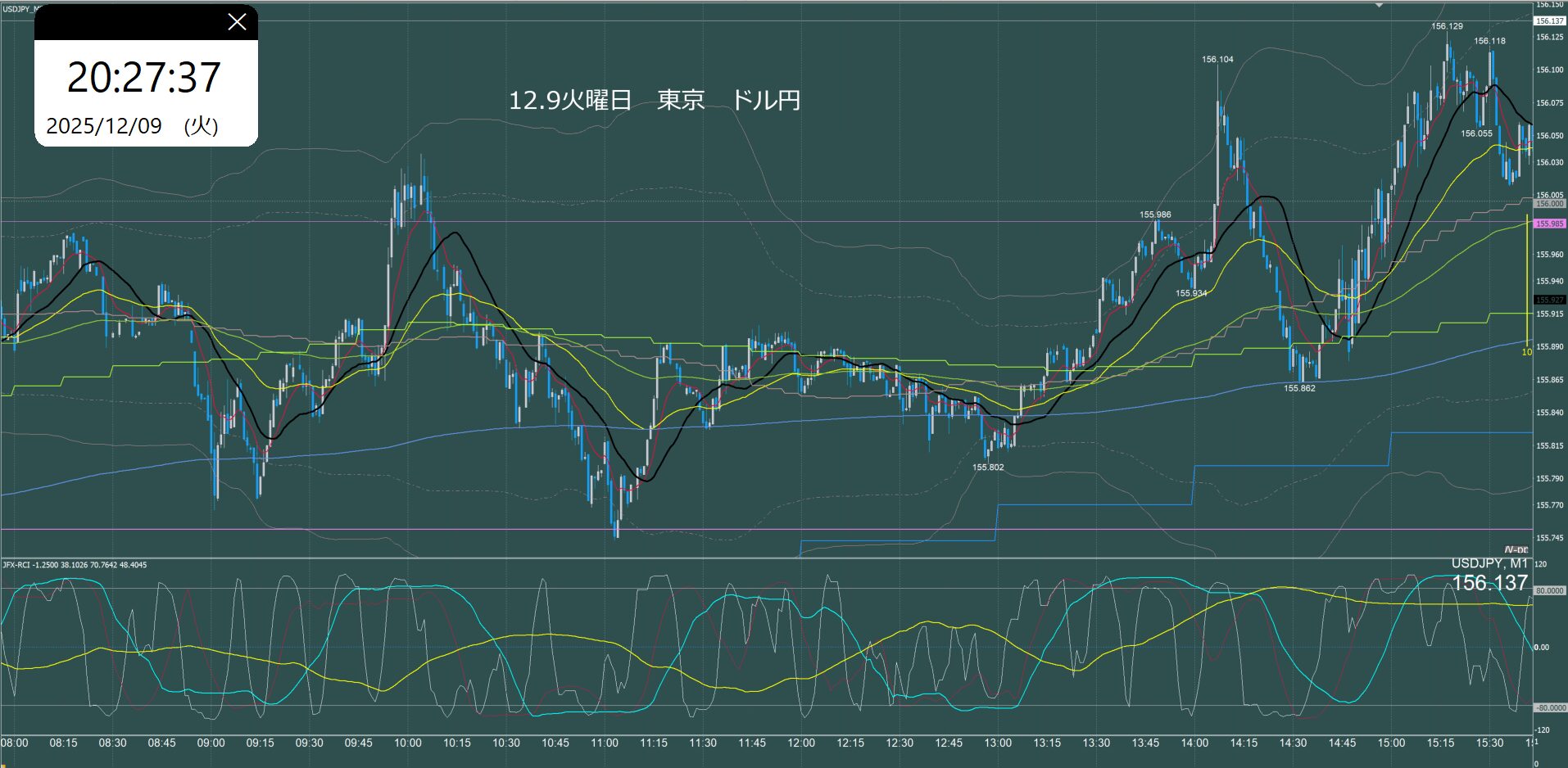
Task: Click the black 155.927 price tag
Action: click(1549, 300)
